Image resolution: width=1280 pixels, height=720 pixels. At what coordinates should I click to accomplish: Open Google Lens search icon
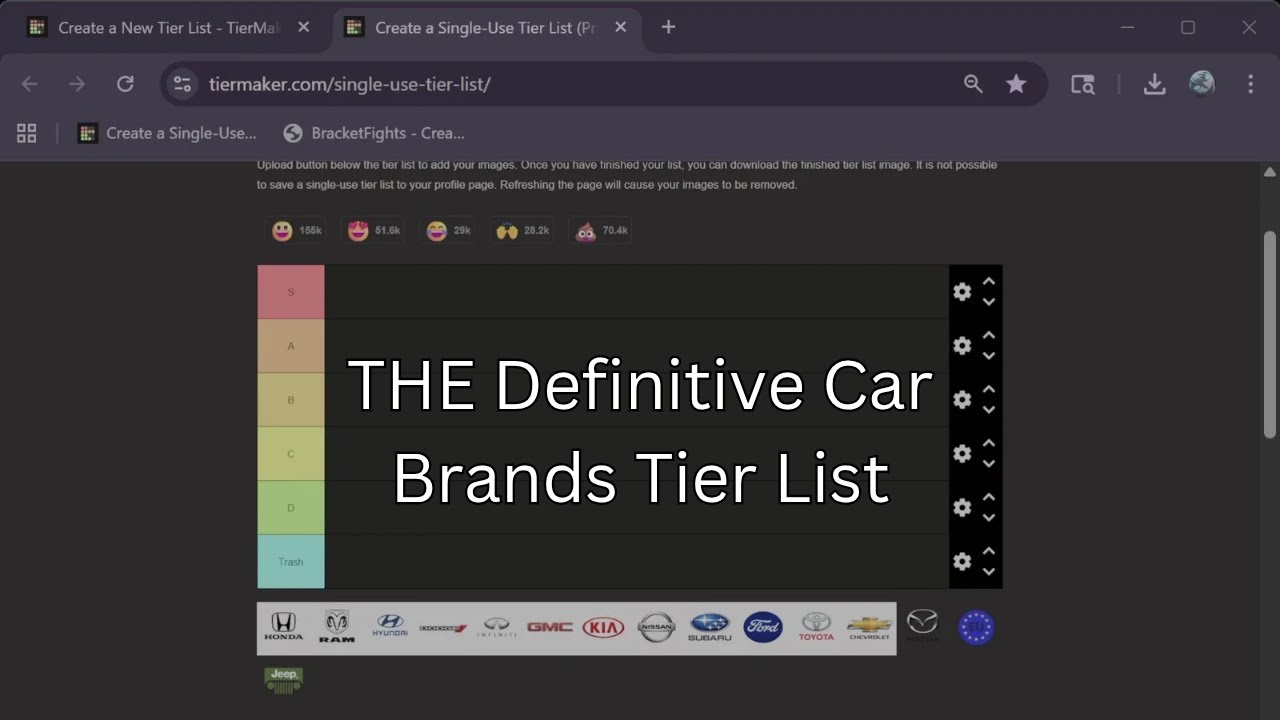[x=1083, y=84]
